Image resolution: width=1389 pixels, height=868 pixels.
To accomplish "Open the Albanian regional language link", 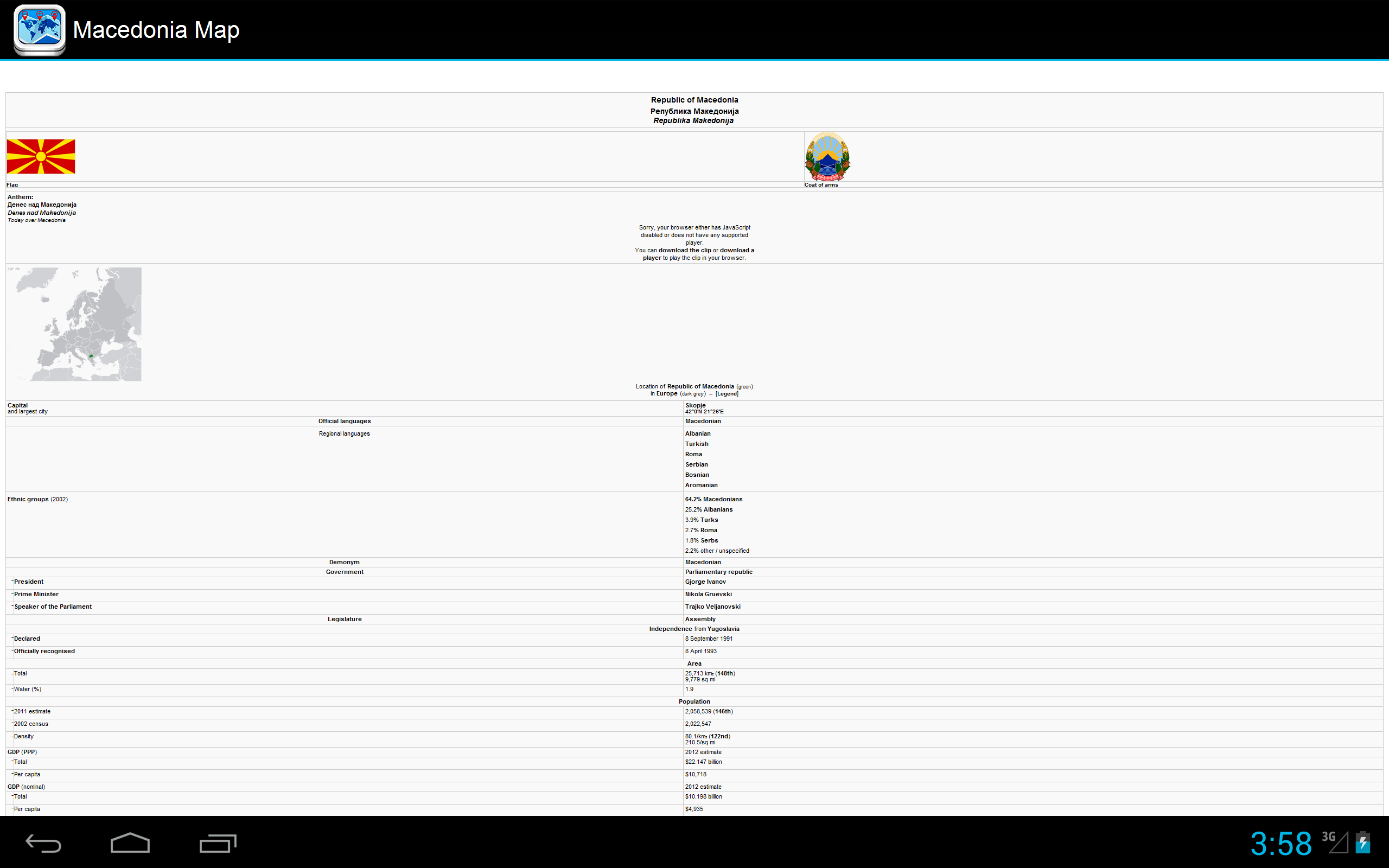I will 697,433.
